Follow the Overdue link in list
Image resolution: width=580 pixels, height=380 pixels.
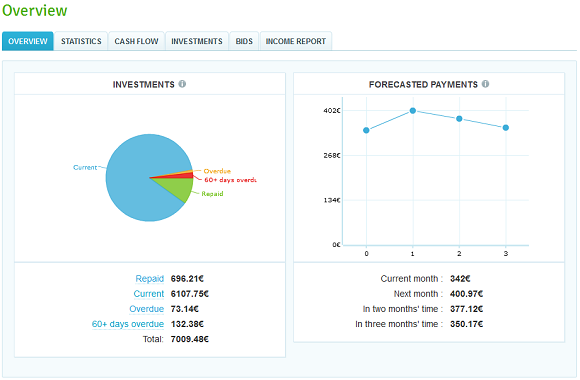[146, 309]
